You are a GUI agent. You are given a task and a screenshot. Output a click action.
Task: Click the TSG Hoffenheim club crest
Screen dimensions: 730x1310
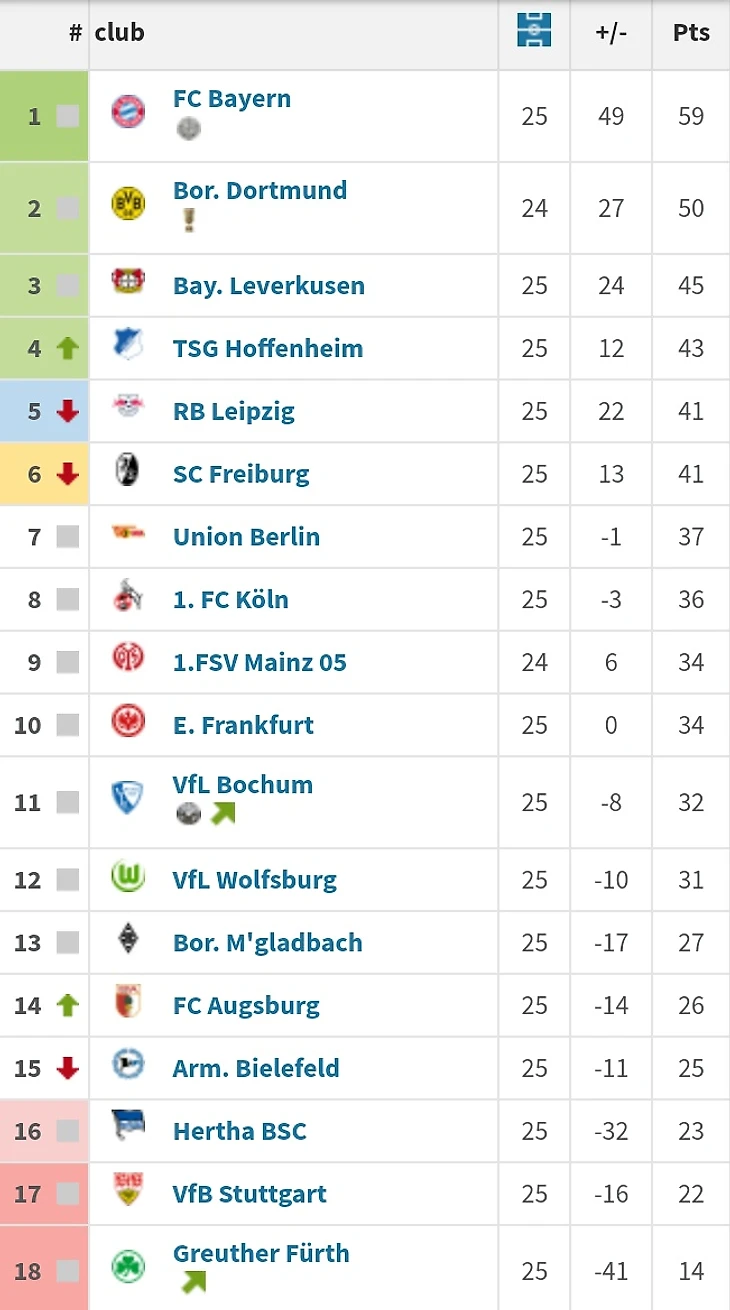(128, 344)
